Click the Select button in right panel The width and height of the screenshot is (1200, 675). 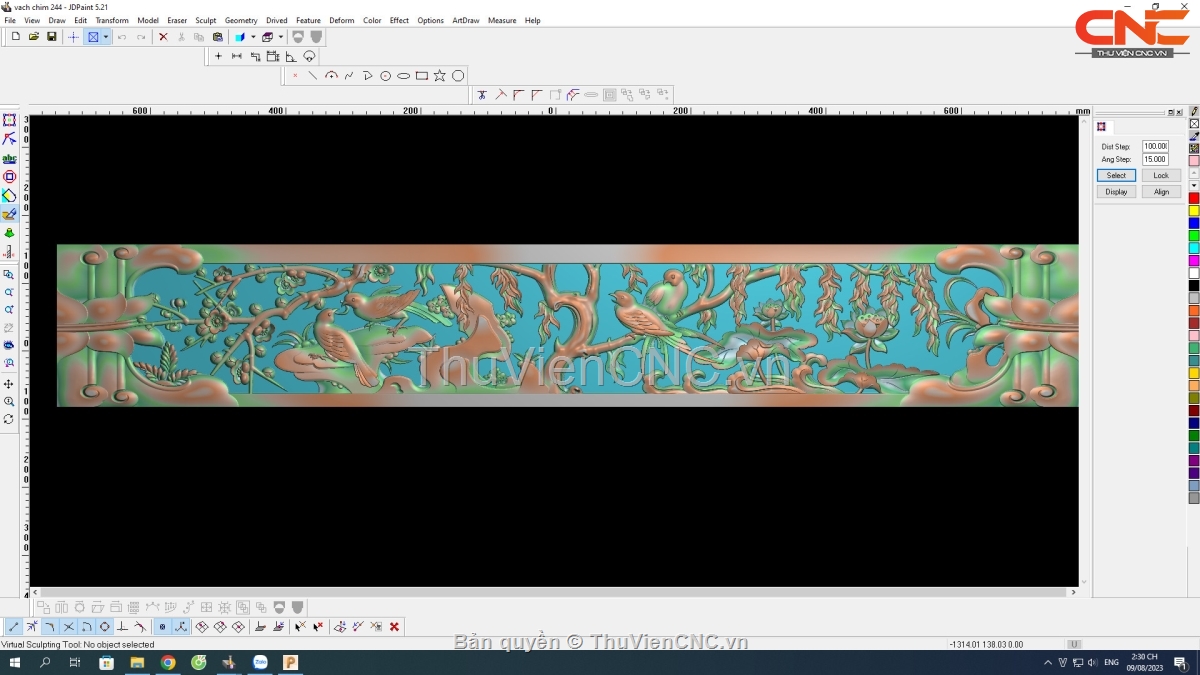(x=1116, y=175)
